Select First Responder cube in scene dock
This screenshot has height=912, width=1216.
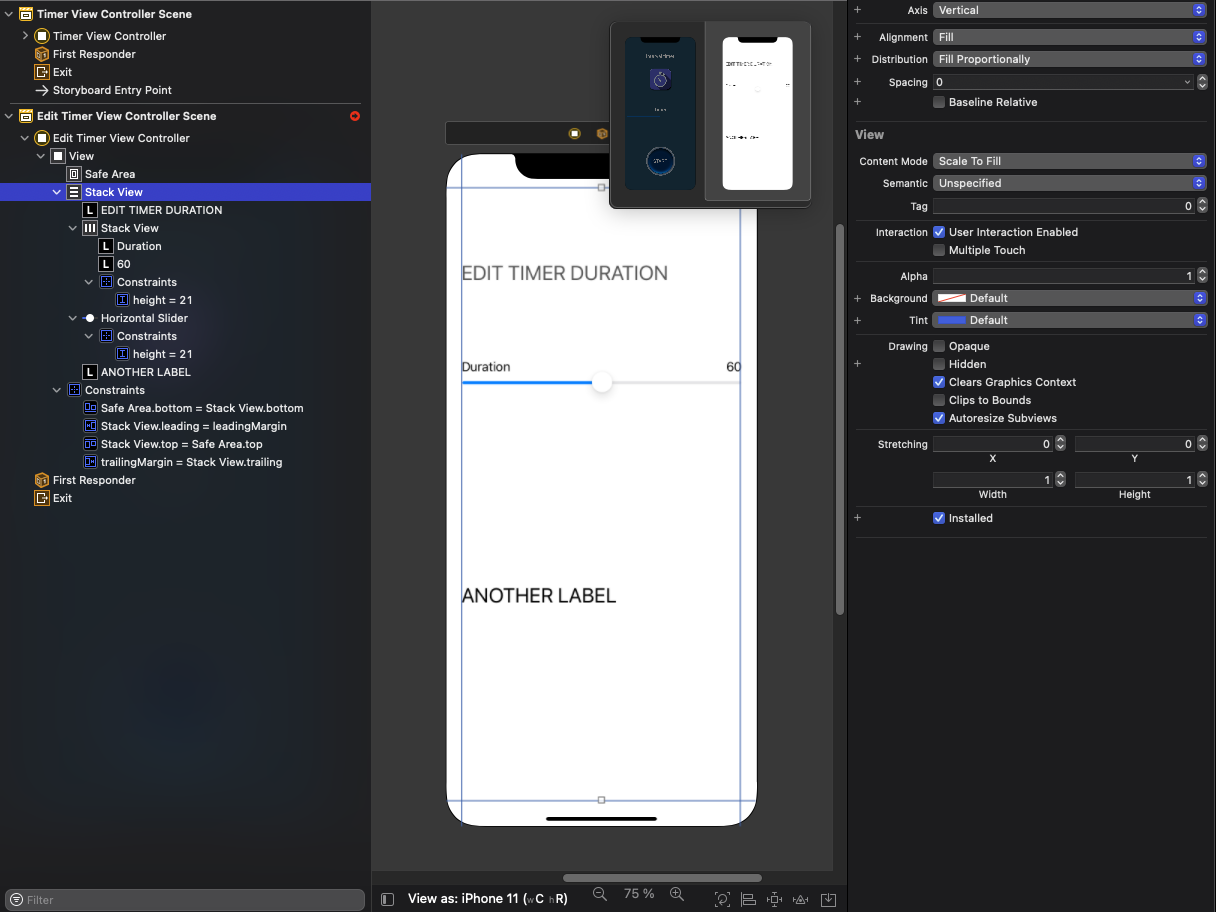point(602,133)
